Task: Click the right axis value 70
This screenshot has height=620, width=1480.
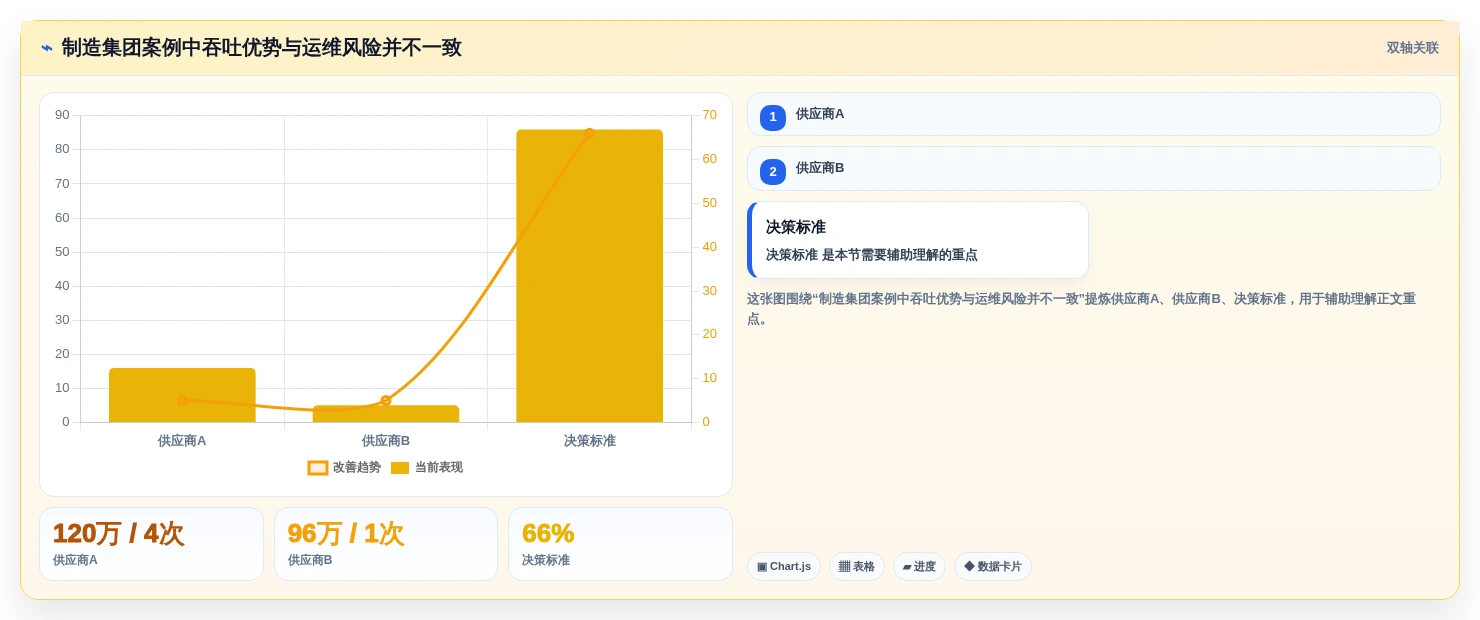Action: (709, 115)
